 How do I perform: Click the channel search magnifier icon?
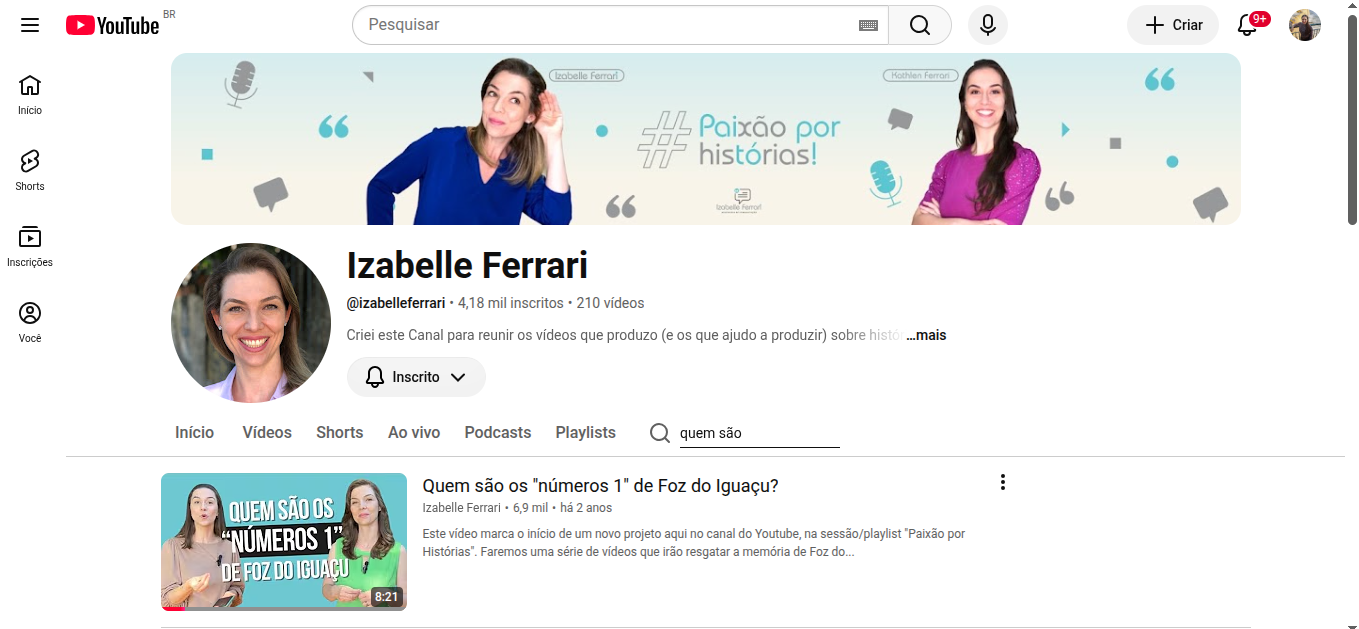pyautogui.click(x=660, y=433)
